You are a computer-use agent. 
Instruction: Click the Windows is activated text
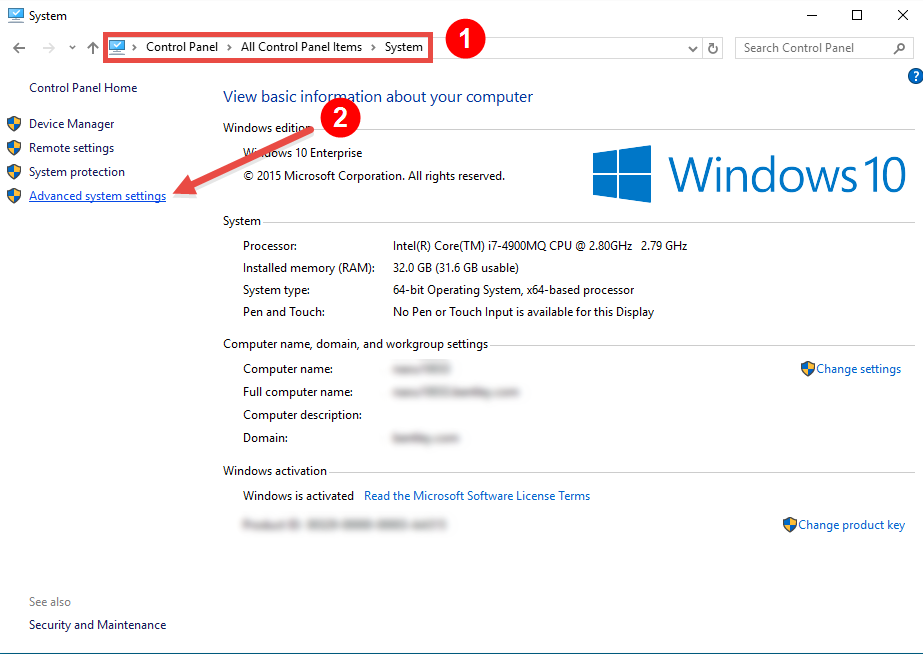(298, 496)
